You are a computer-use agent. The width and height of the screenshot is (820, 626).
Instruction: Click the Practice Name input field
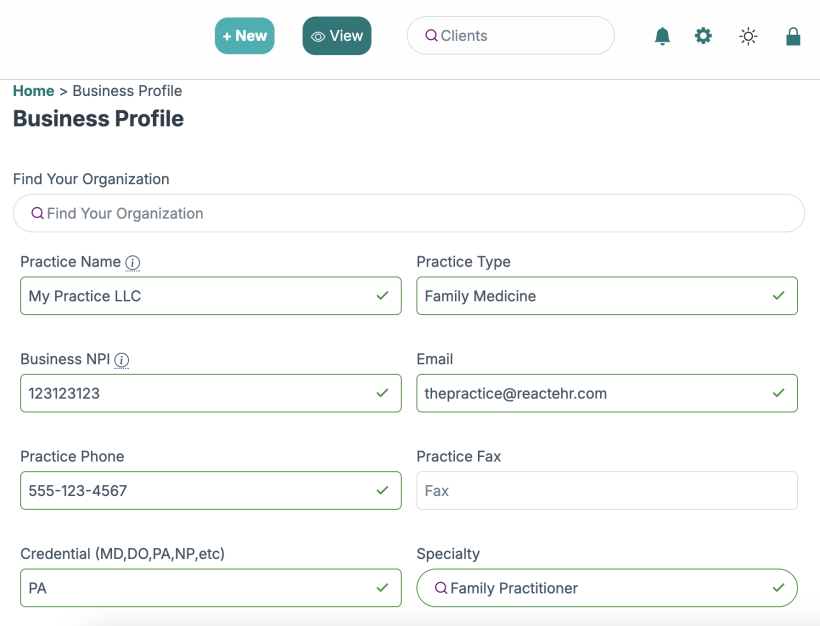pos(200,296)
